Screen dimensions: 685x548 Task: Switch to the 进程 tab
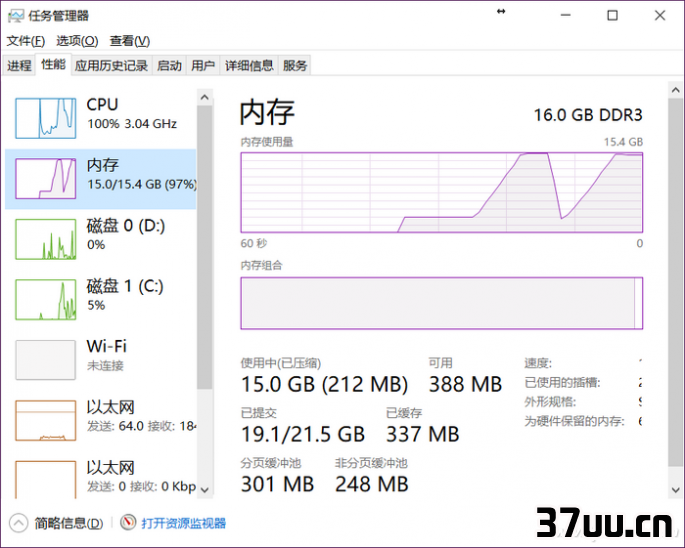(x=19, y=66)
